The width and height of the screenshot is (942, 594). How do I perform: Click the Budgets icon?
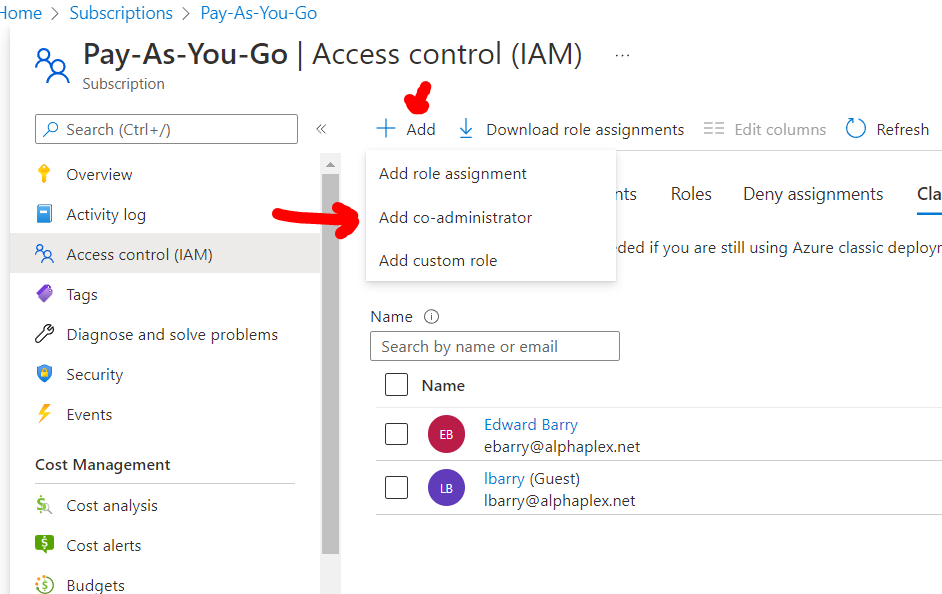click(x=44, y=584)
